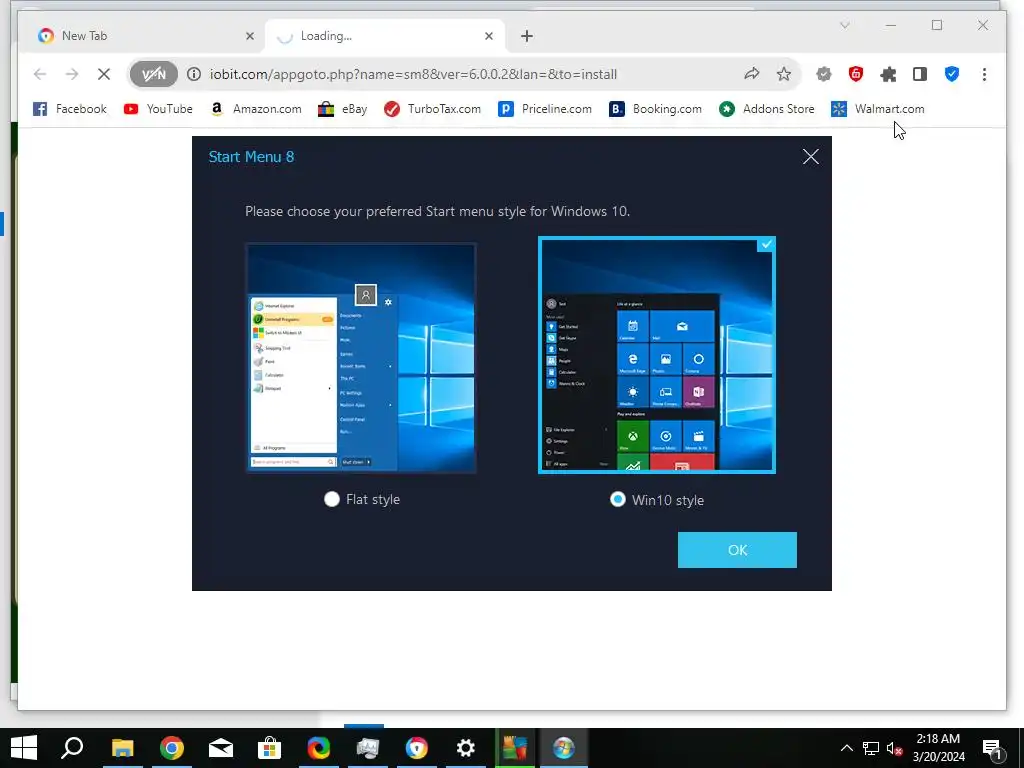This screenshot has width=1024, height=768.
Task: Open the gray gear-shaped extension icon
Action: click(824, 74)
